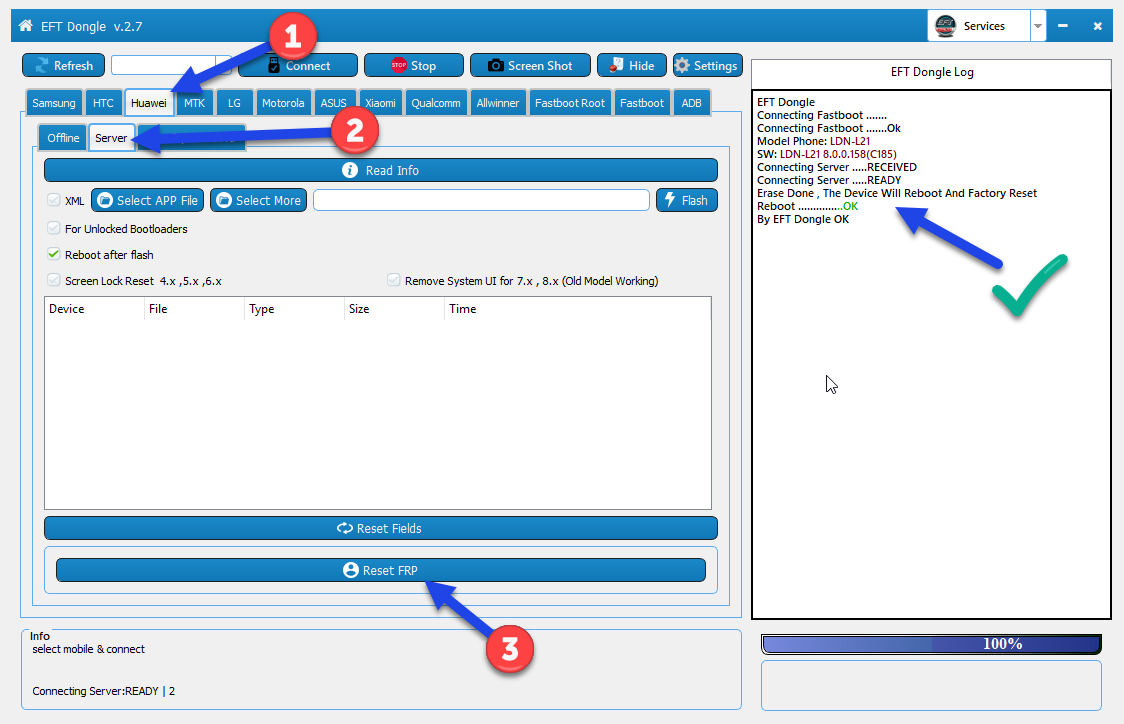Click the Refresh button
This screenshot has height=724, width=1124.
[64, 65]
